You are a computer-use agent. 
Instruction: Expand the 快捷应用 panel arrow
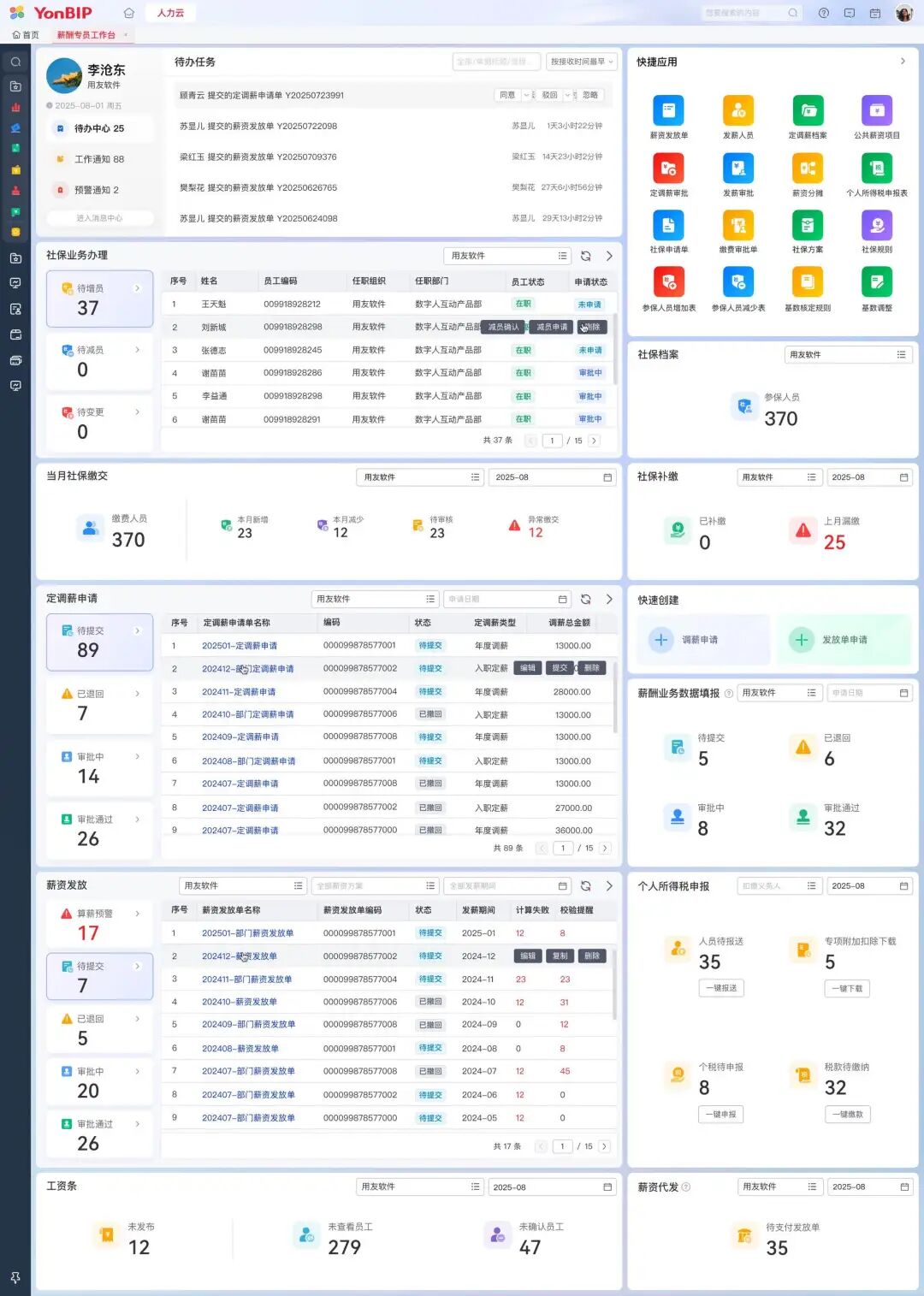click(x=903, y=62)
